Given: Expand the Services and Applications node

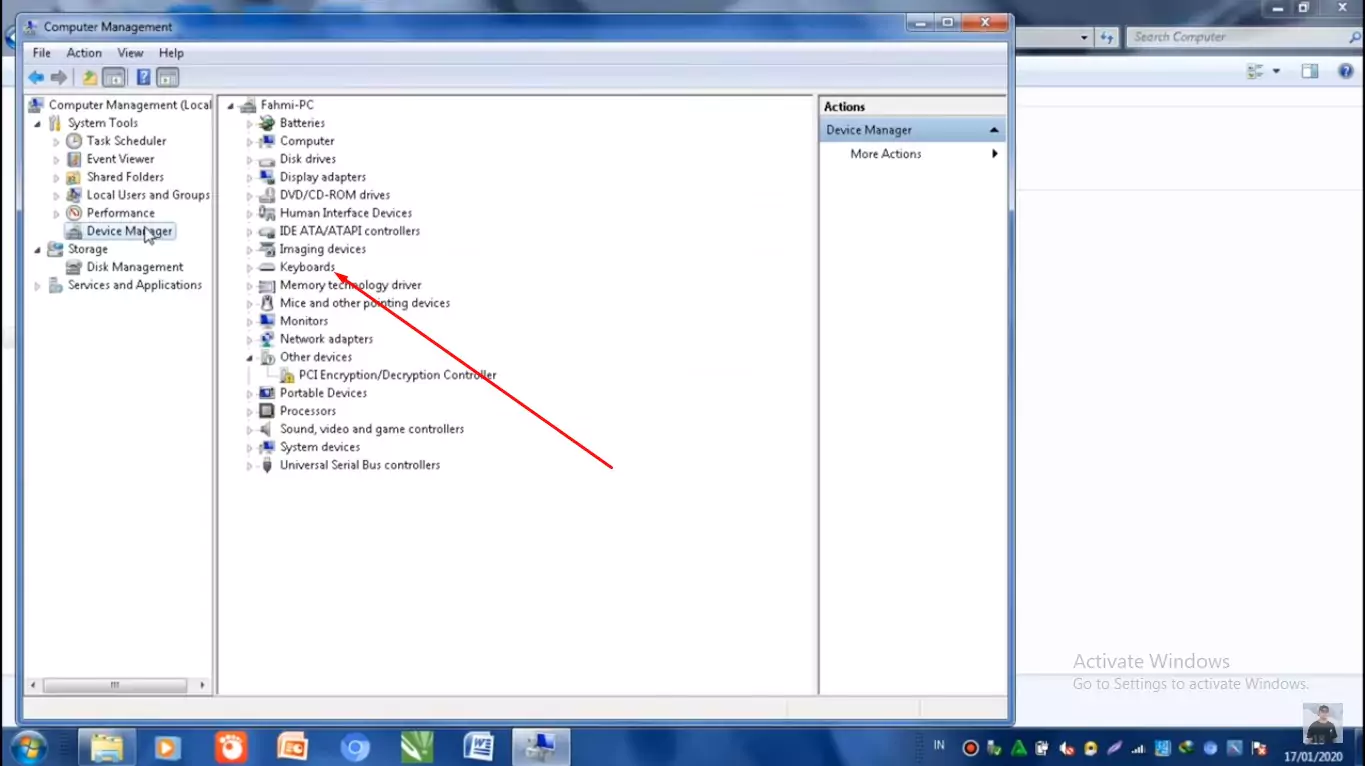Looking at the screenshot, I should [x=38, y=286].
